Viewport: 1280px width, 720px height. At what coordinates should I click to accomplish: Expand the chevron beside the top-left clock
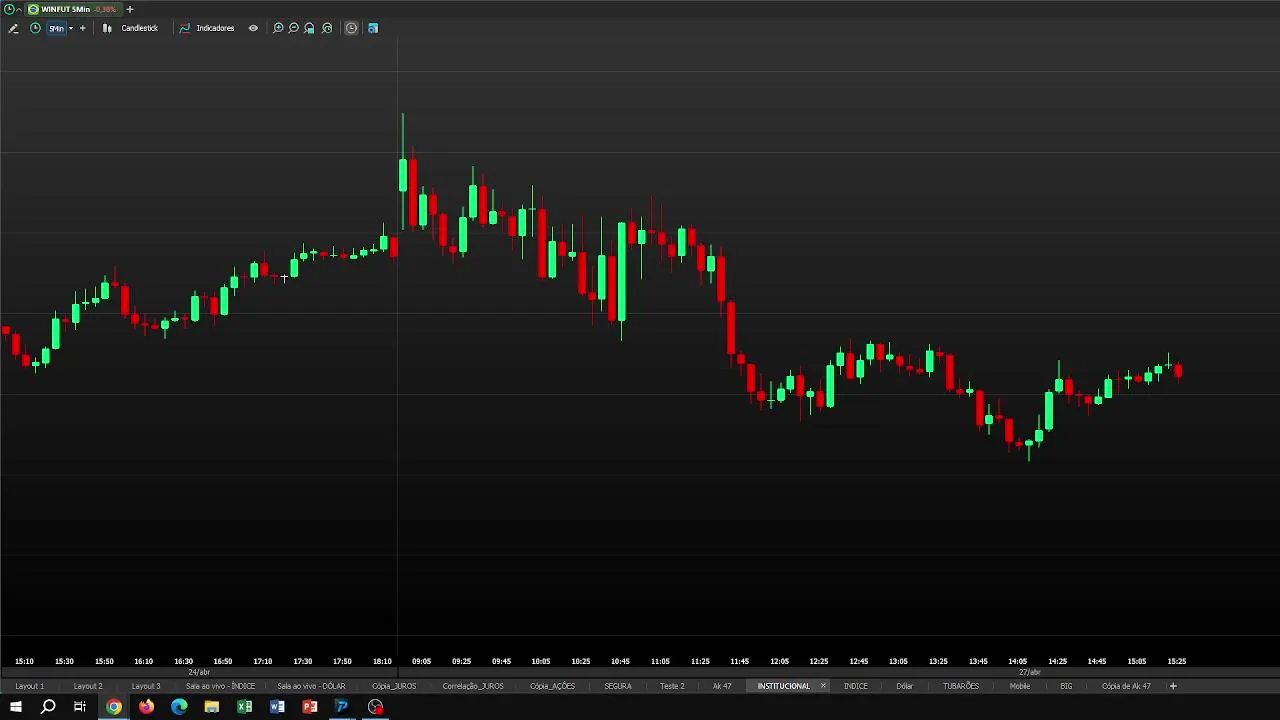pyautogui.click(x=19, y=9)
